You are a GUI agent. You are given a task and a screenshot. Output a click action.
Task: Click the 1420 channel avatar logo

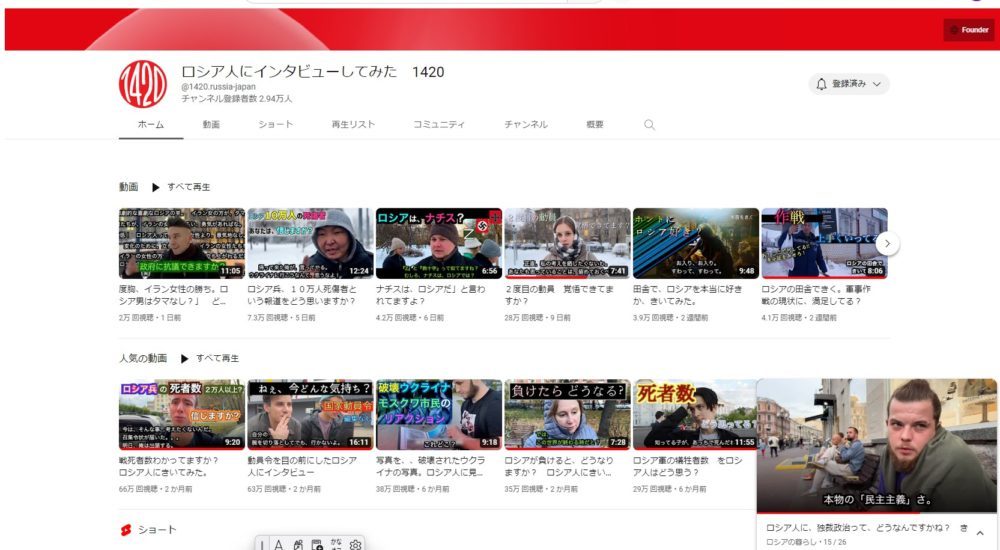pyautogui.click(x=143, y=84)
